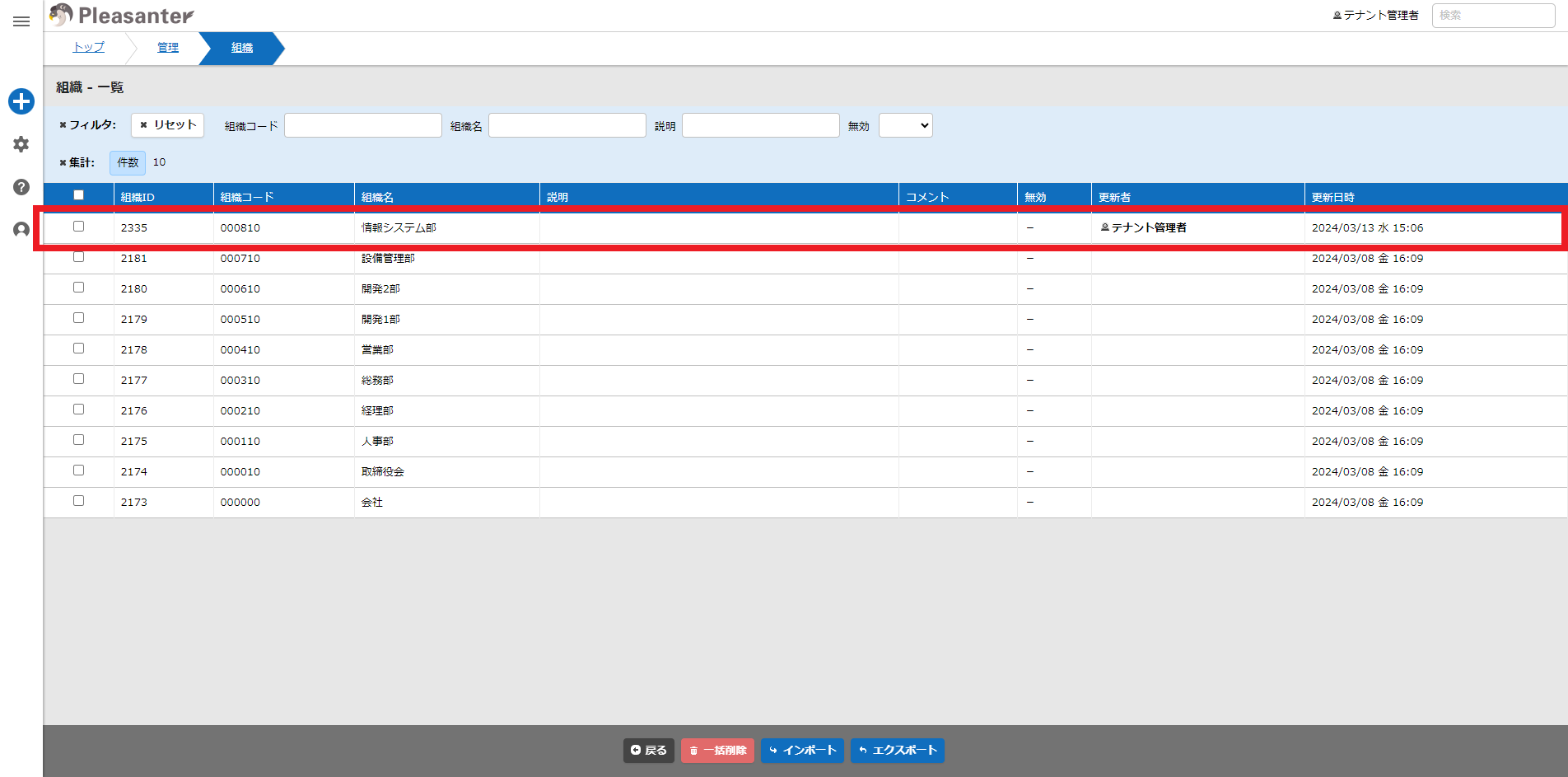Check the row for 会社
Image resolution: width=1568 pixels, height=777 pixels.
point(78,500)
